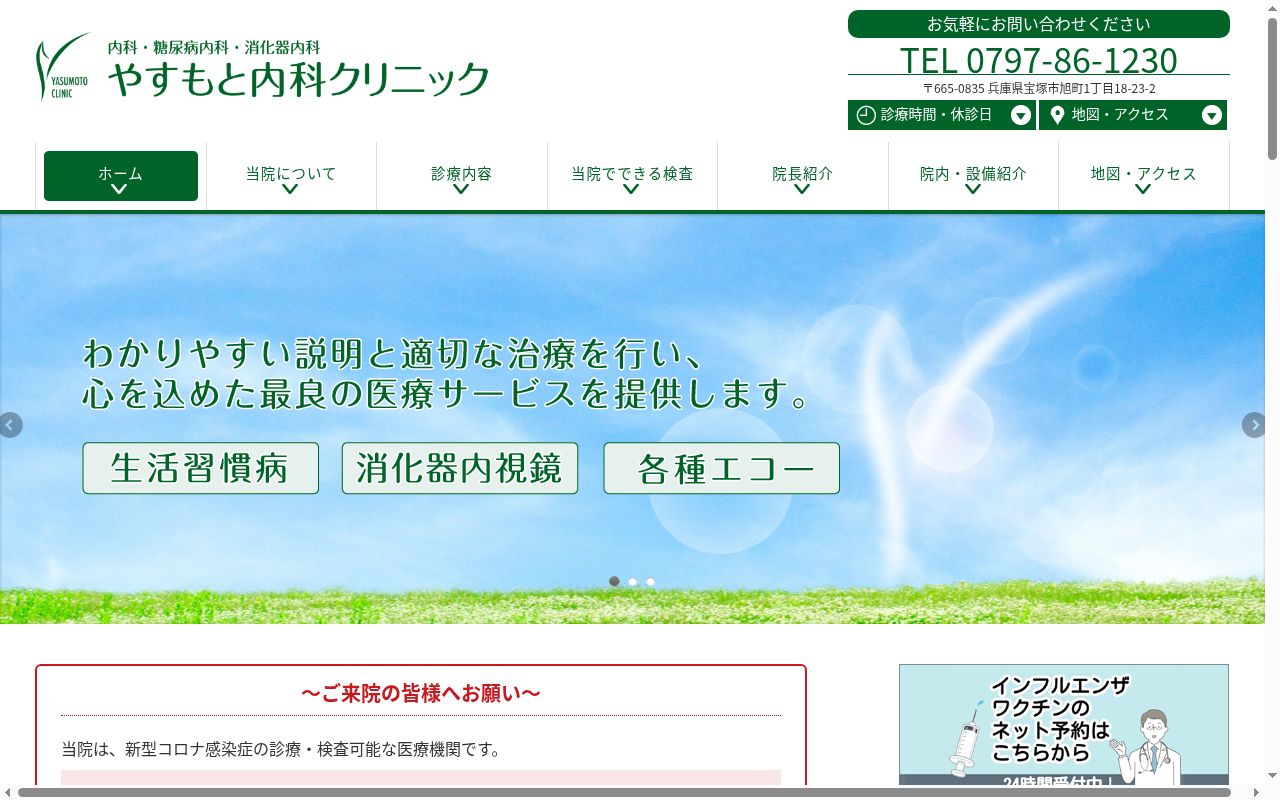
Task: Click the 生活習慣病 banner button
Action: pos(201,468)
